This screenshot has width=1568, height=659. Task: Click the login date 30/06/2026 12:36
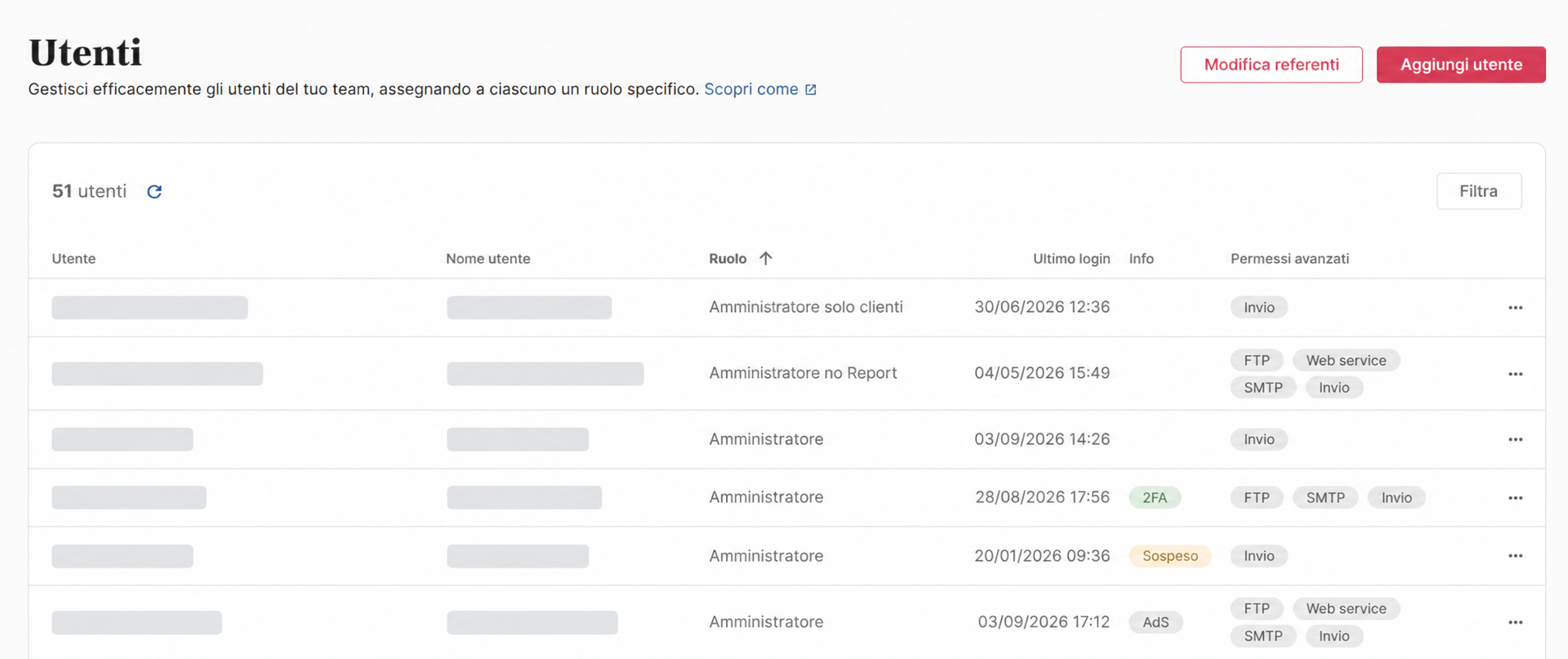point(1042,307)
